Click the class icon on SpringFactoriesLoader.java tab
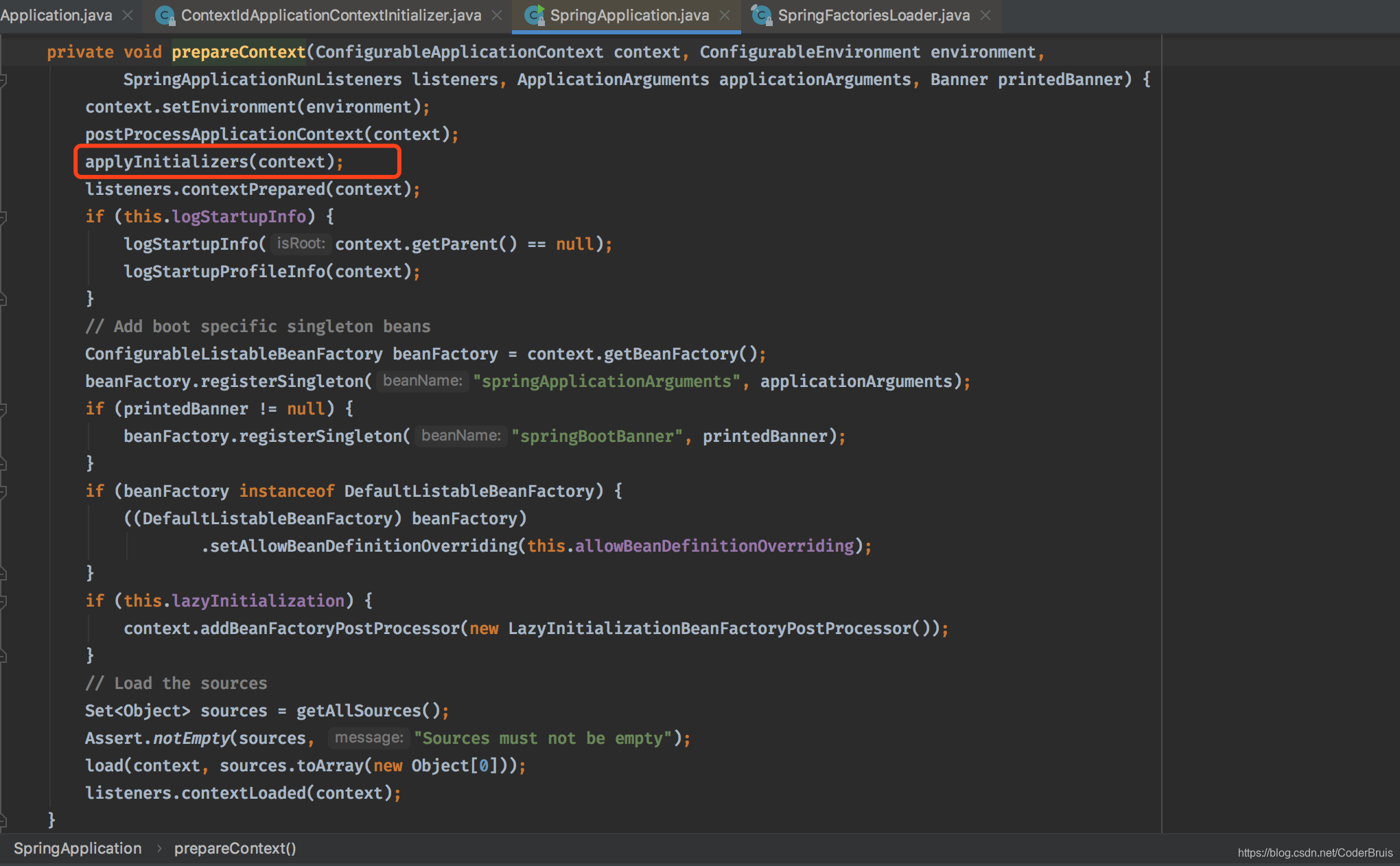This screenshot has width=1400, height=866. [760, 15]
